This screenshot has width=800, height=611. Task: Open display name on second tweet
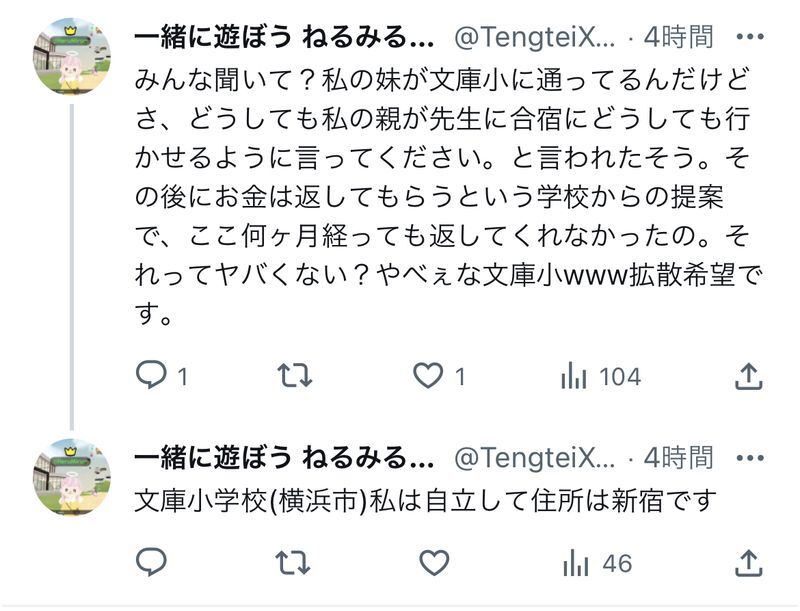click(284, 457)
